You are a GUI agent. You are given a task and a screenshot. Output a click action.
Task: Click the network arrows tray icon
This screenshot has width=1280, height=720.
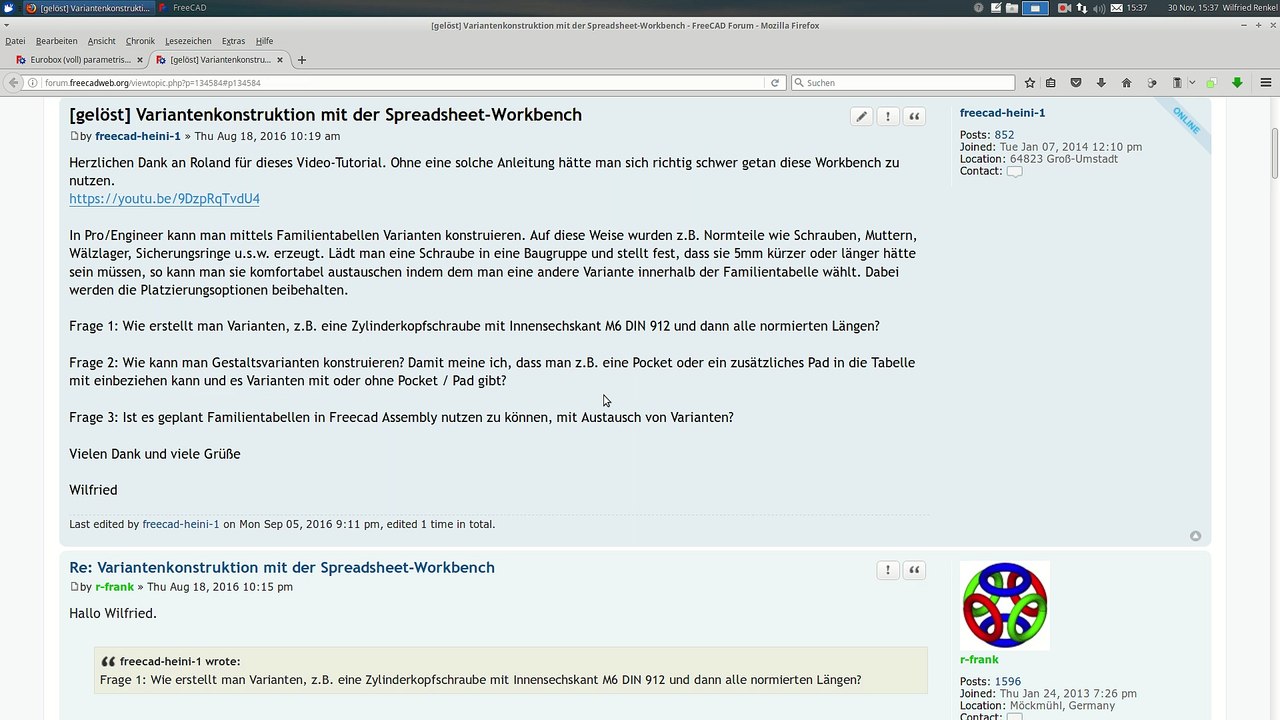point(1082,8)
